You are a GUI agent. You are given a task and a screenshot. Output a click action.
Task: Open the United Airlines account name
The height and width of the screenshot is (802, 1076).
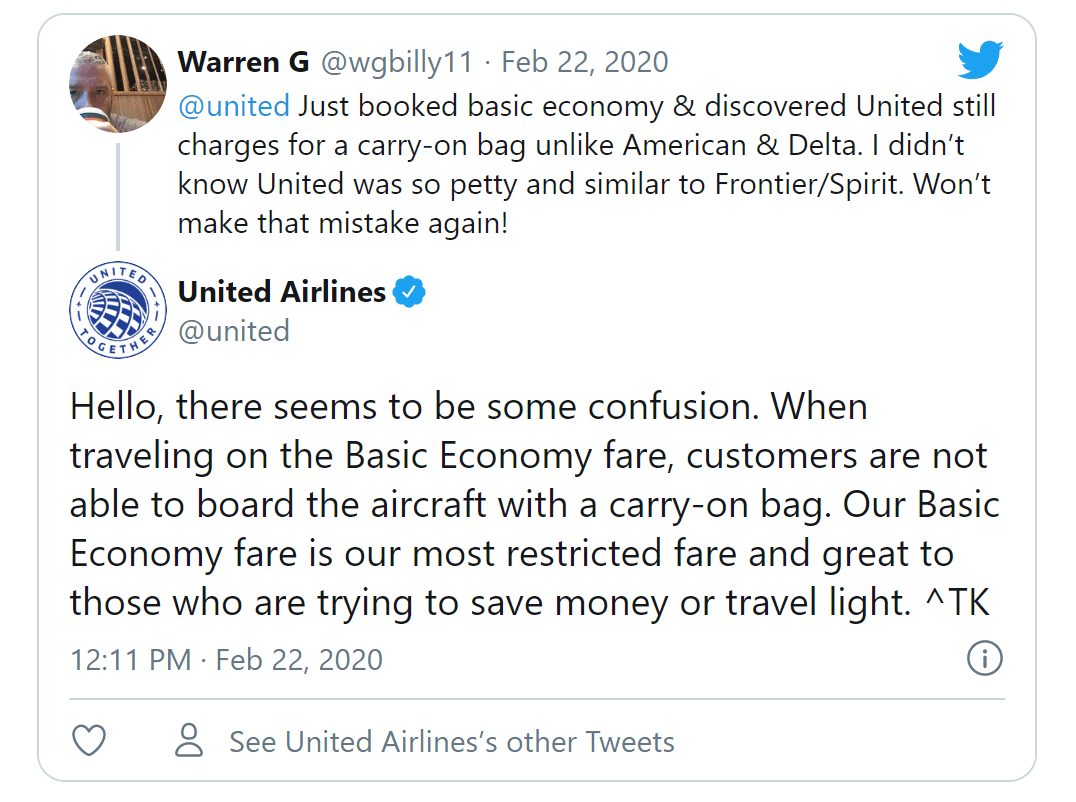tap(282, 292)
